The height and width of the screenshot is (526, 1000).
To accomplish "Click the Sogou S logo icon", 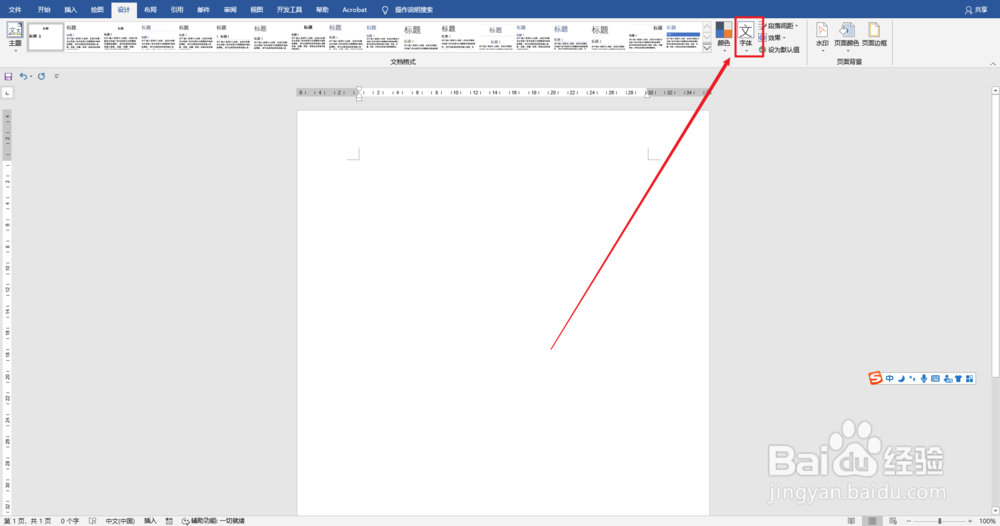I will point(875,378).
